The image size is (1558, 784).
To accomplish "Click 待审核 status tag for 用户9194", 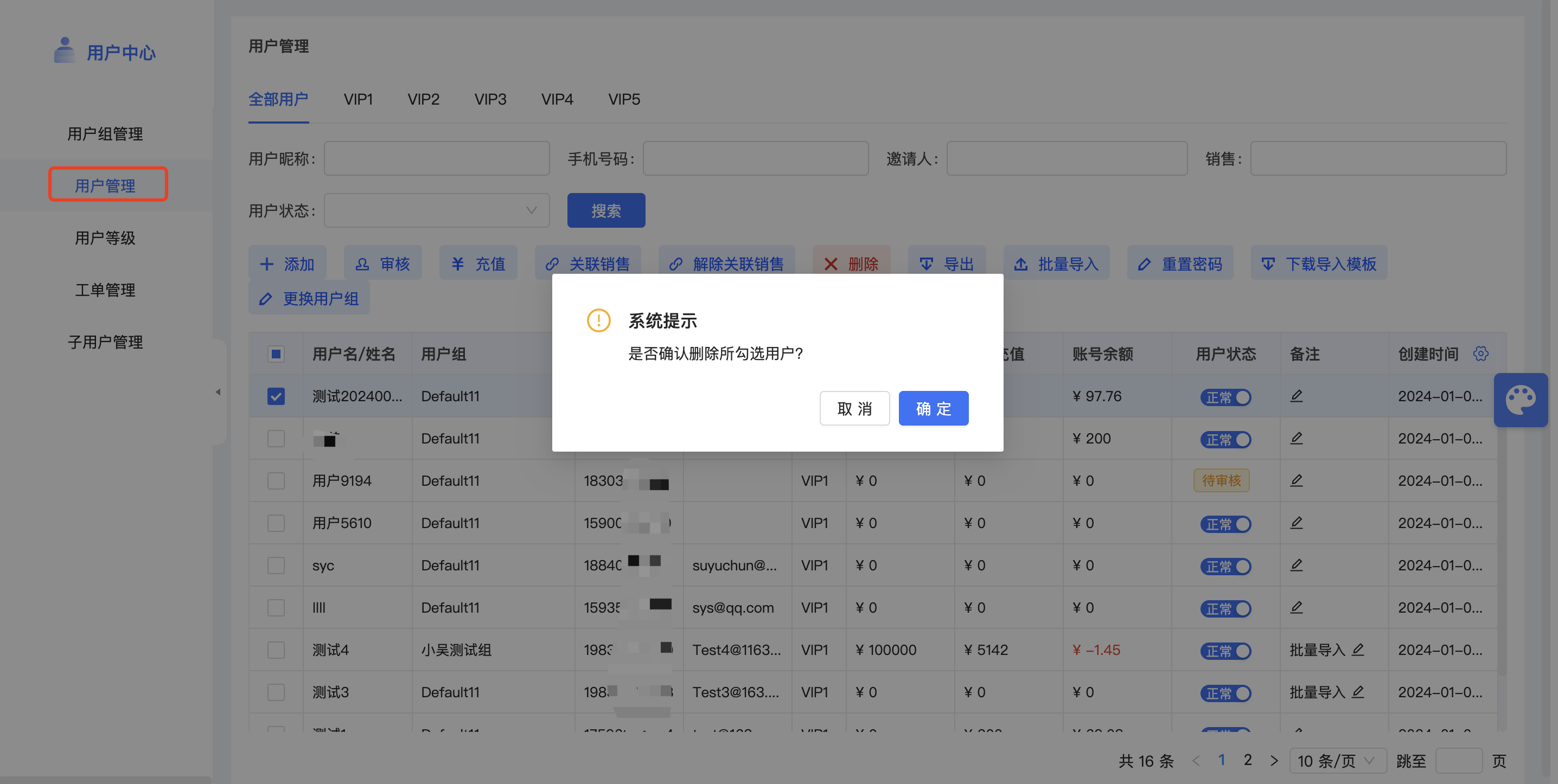I will click(1221, 480).
